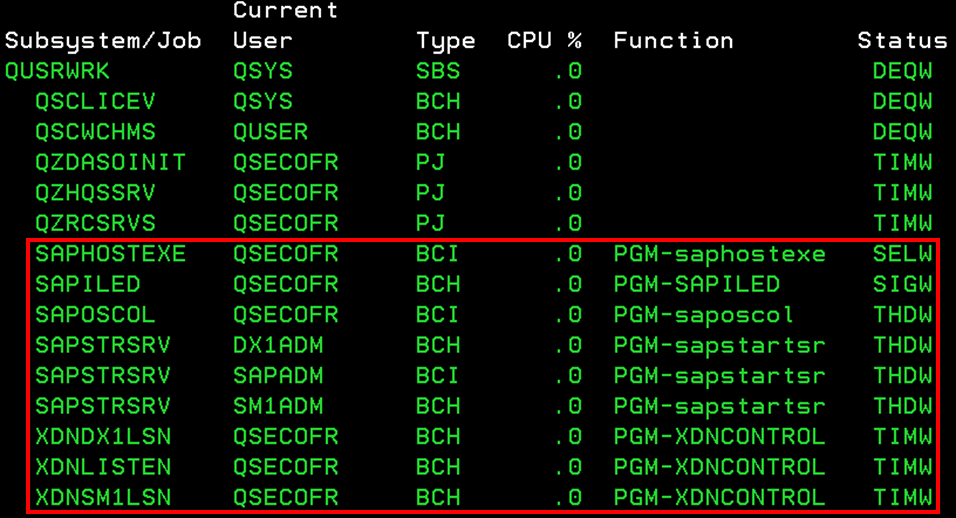The height and width of the screenshot is (518, 956).
Task: Click the CPU % column header
Action: pyautogui.click(x=544, y=41)
